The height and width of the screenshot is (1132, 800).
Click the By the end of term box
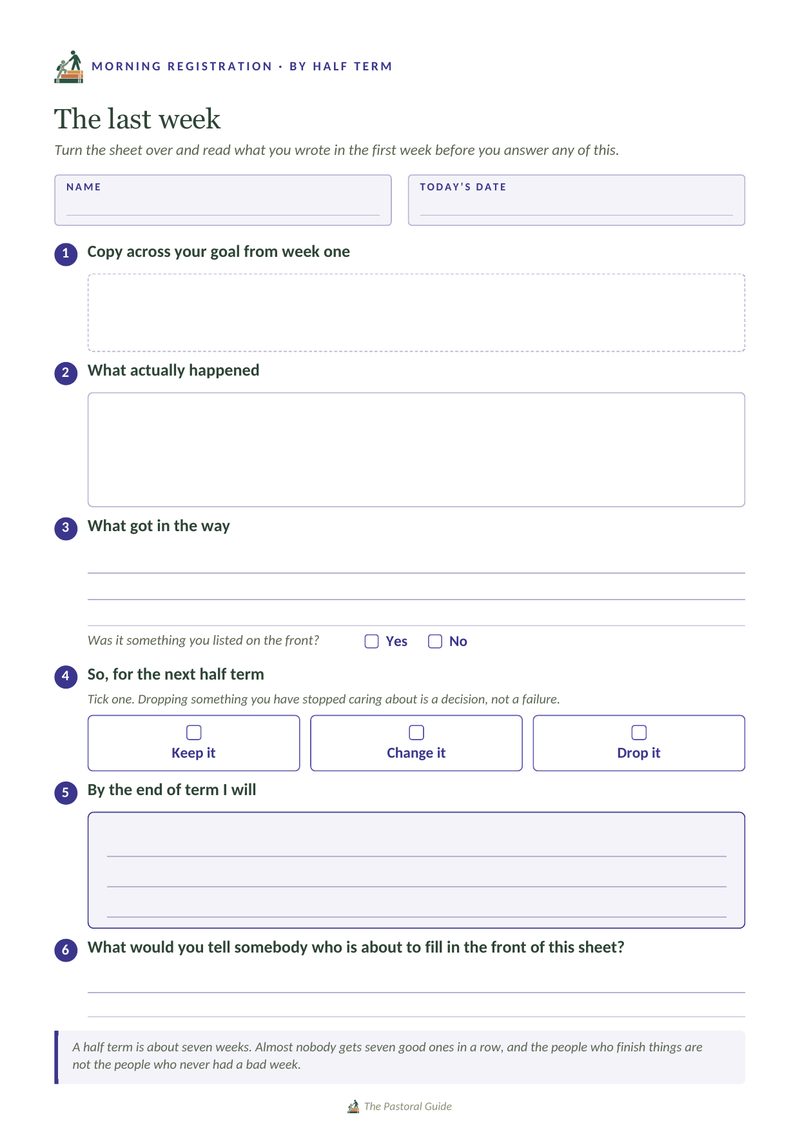point(416,870)
